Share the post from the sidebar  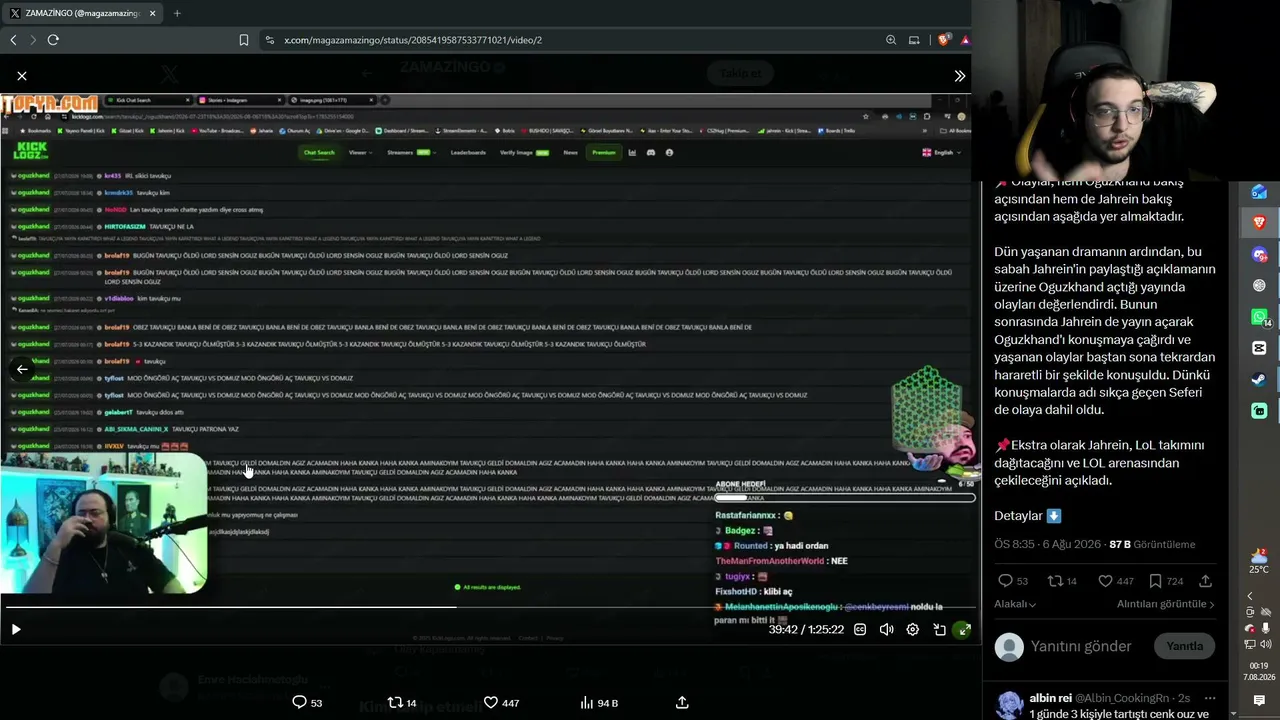[1205, 581]
